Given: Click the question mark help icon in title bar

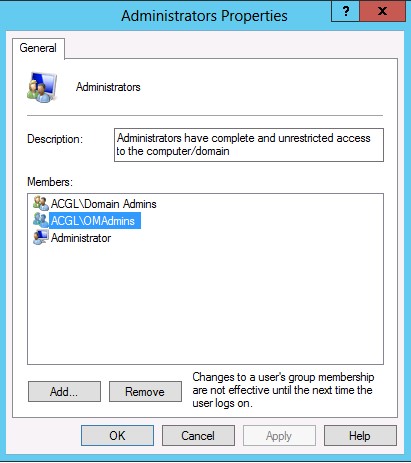Looking at the screenshot, I should (345, 11).
